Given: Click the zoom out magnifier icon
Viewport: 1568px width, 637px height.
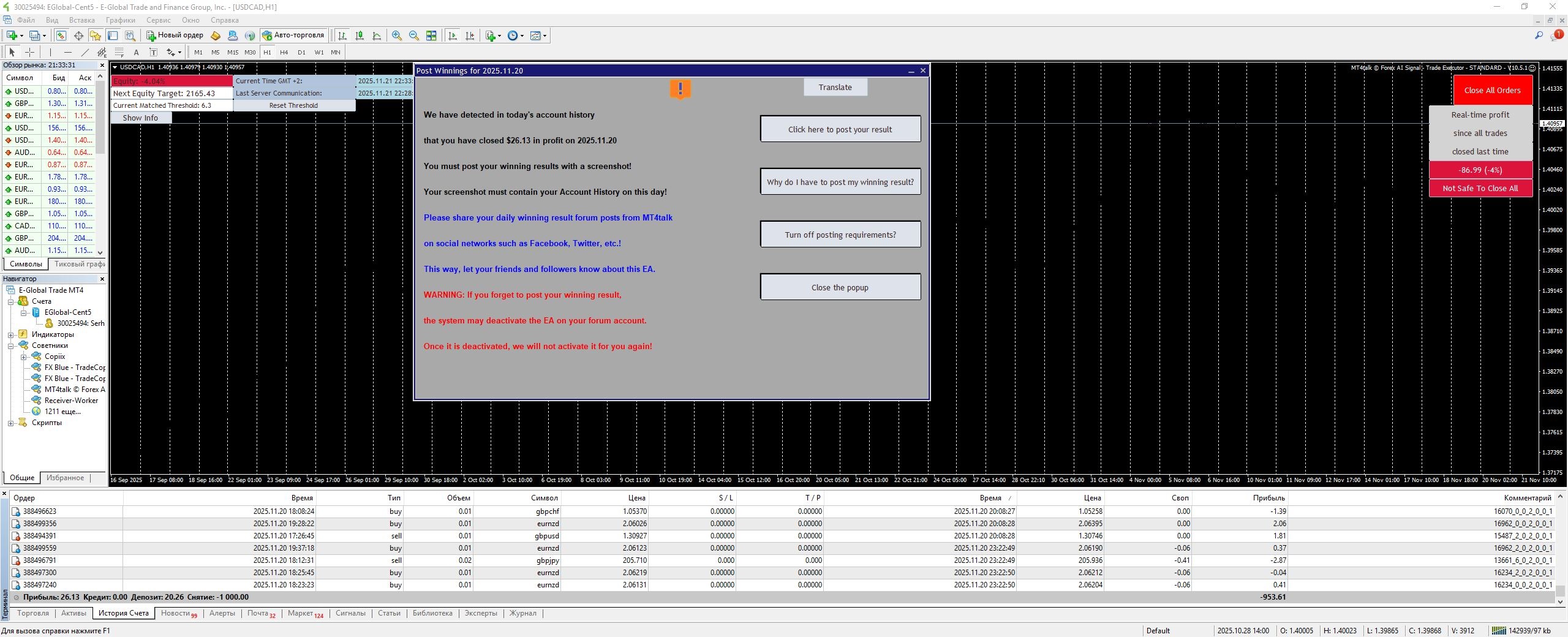Looking at the screenshot, I should pyautogui.click(x=414, y=36).
